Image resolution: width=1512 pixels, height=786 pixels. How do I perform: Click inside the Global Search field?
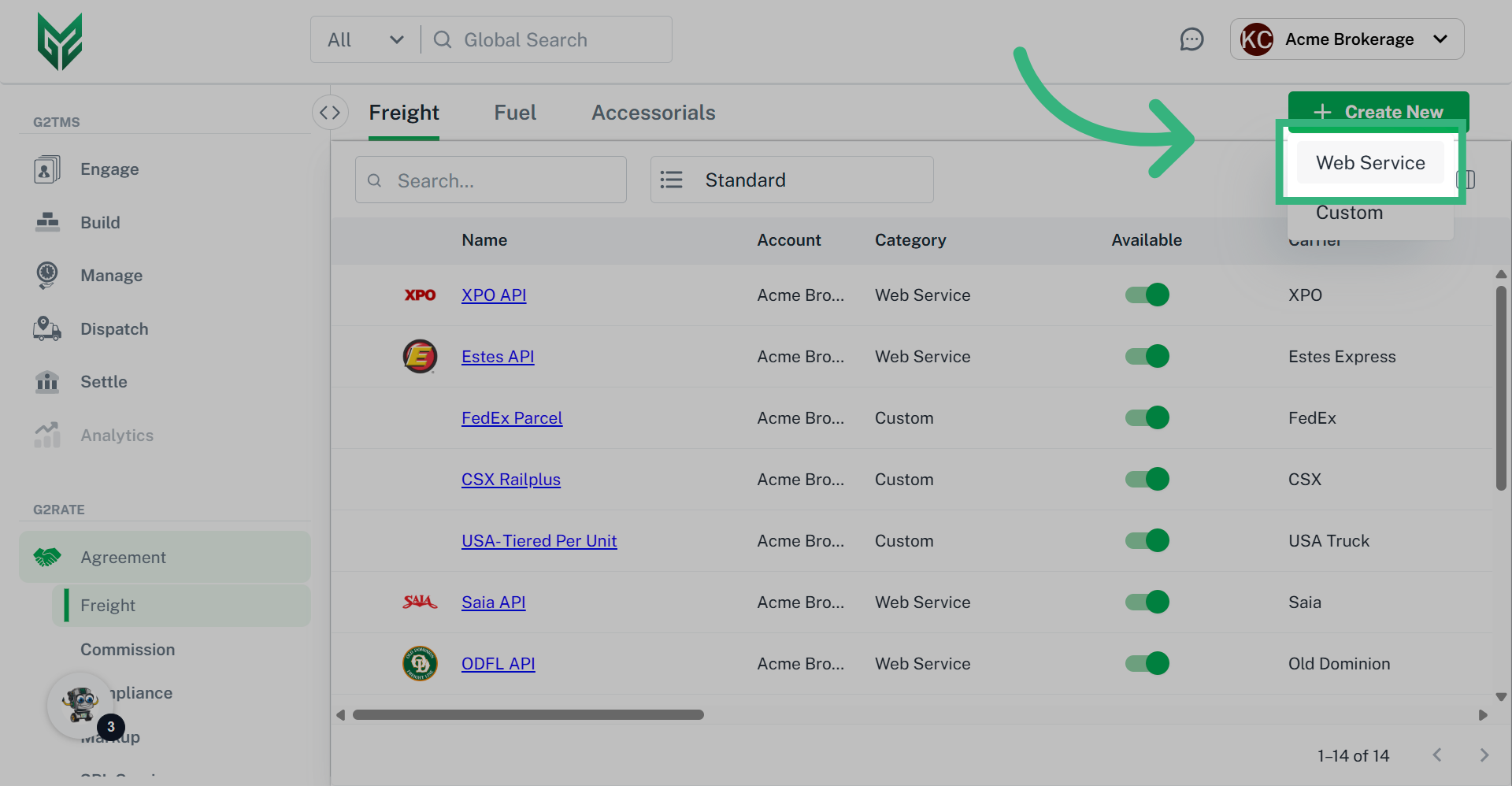tap(543, 39)
